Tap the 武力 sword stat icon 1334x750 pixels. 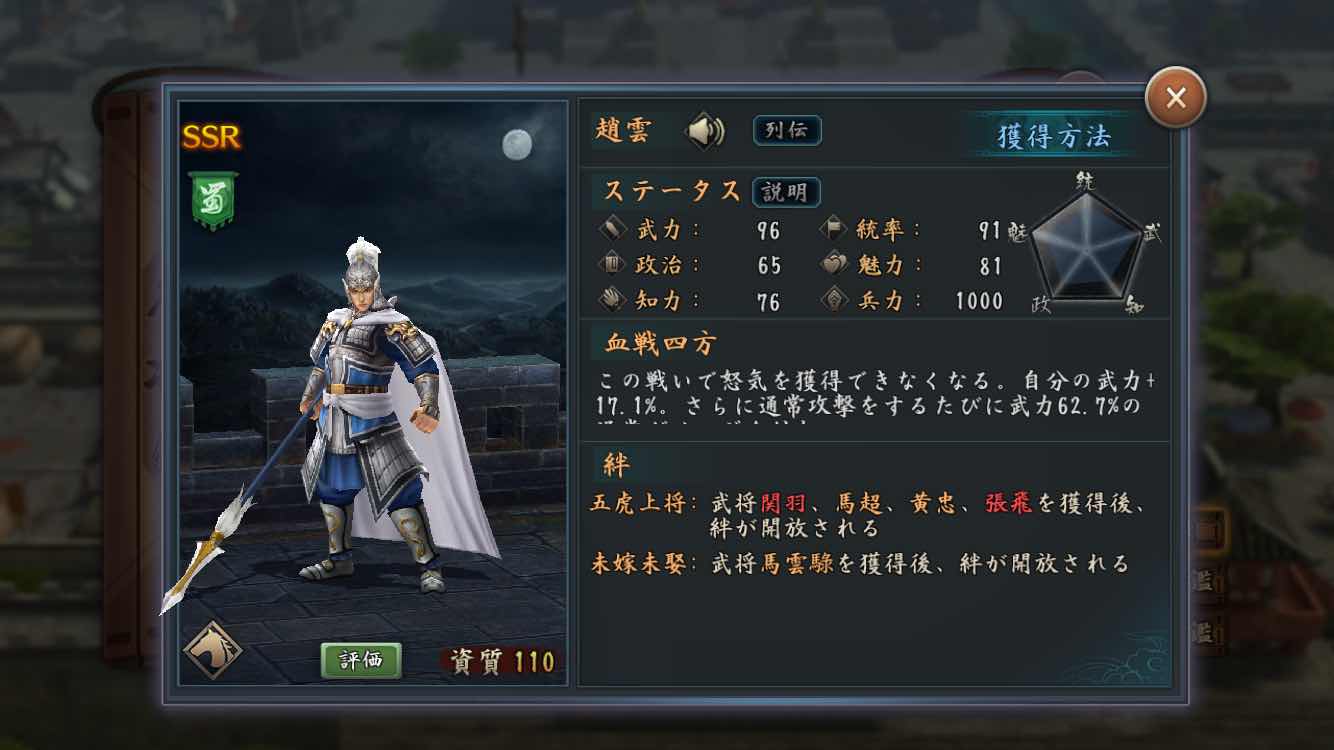[x=613, y=230]
